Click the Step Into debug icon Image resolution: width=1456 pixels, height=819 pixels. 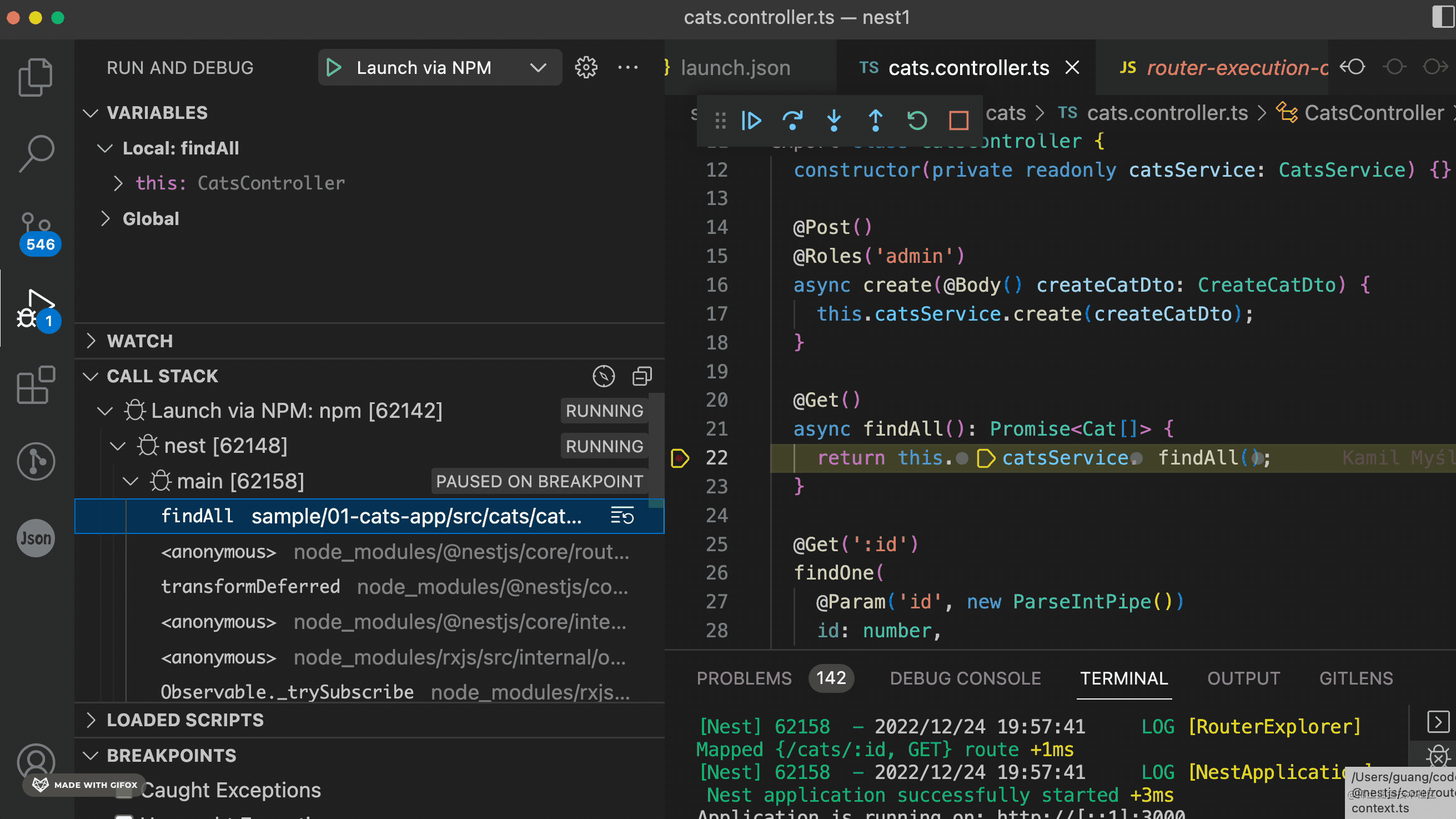click(x=834, y=121)
